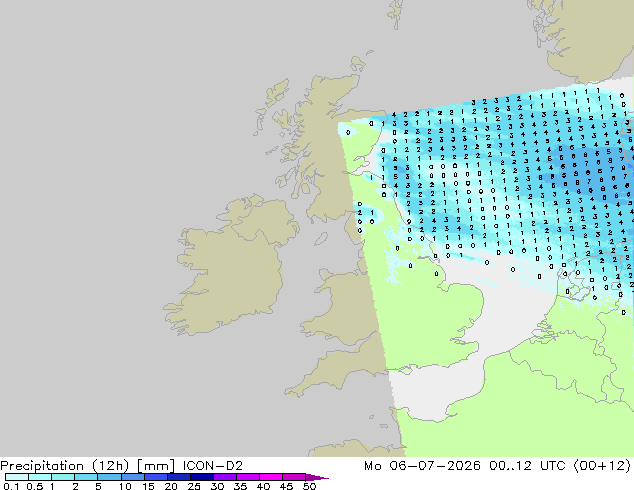Click the 35–40 mm legend swatch

coord(247,477)
